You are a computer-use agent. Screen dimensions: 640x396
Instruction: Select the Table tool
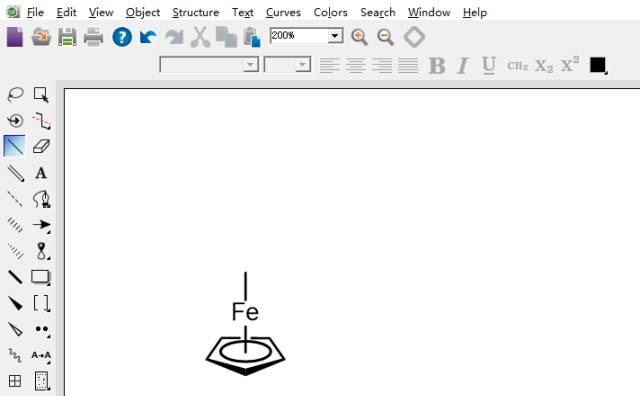tap(15, 381)
